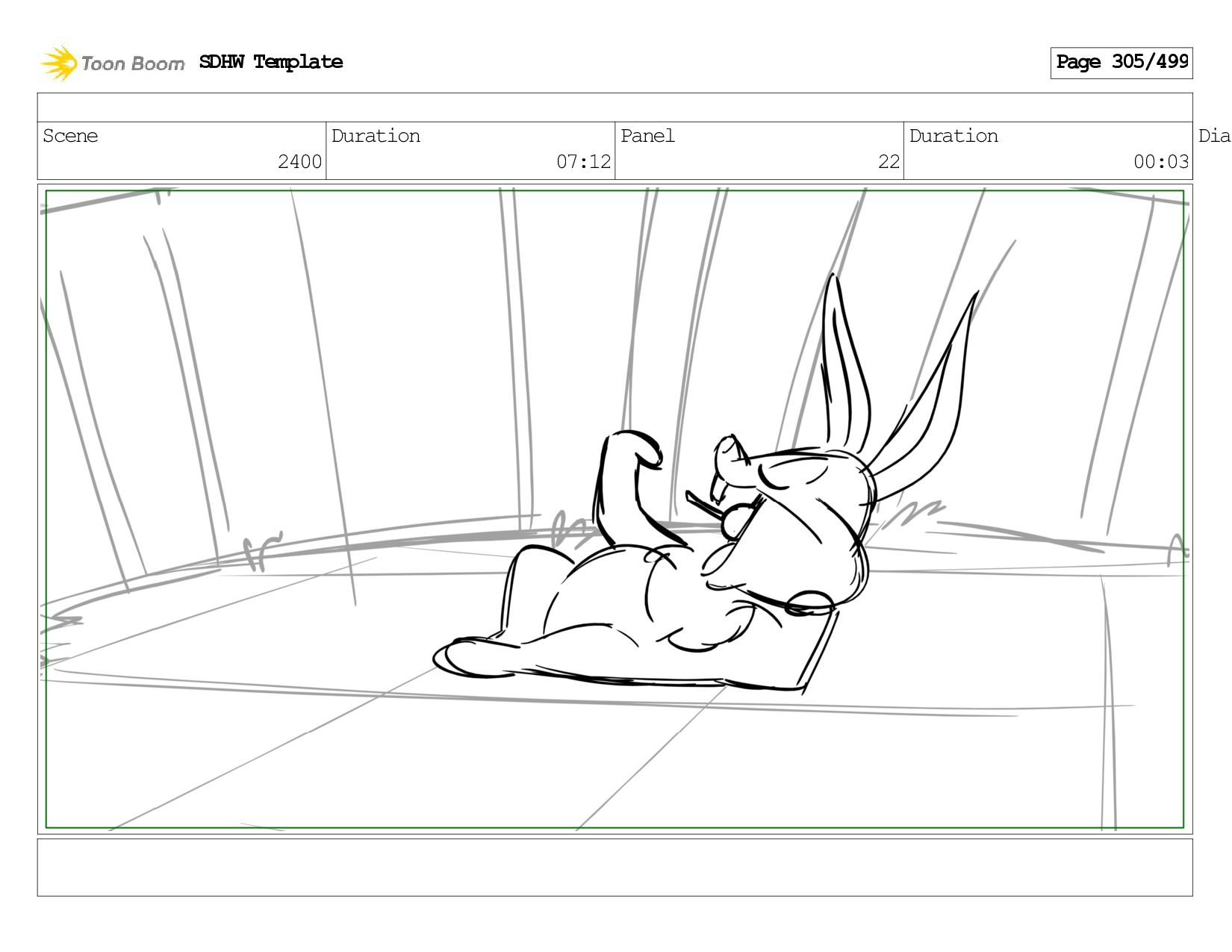Click the Page 305/499 indicator
The height and width of the screenshot is (952, 1232).
click(1121, 63)
